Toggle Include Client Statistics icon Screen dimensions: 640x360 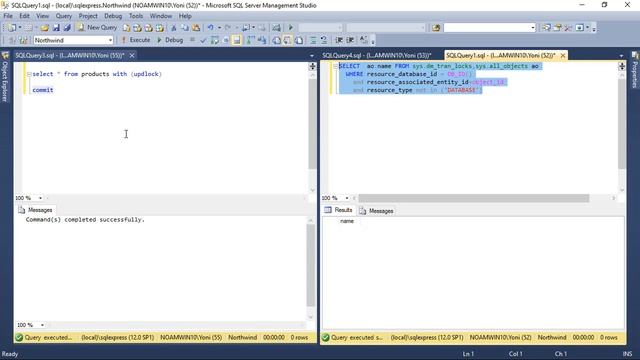(x=262, y=40)
